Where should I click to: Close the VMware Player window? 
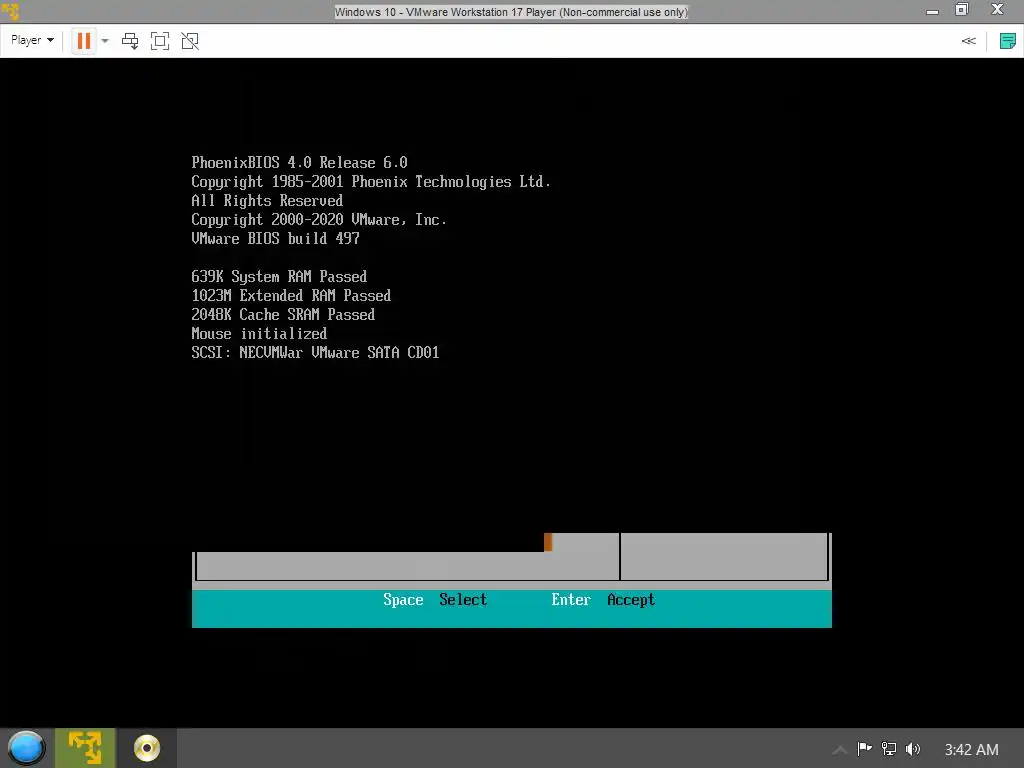[x=997, y=10]
